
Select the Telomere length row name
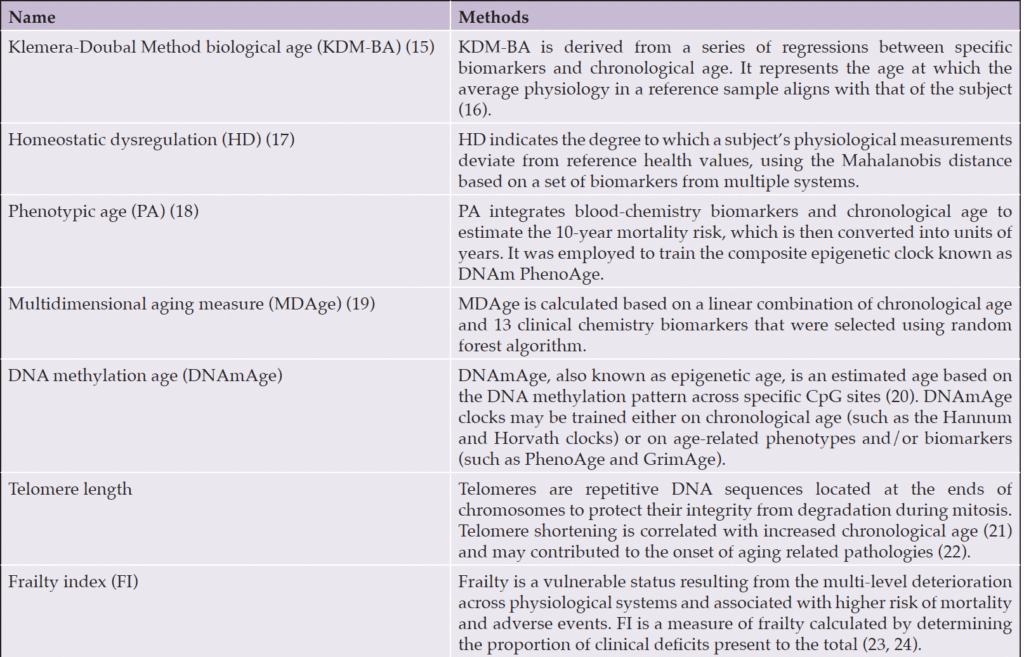point(70,489)
